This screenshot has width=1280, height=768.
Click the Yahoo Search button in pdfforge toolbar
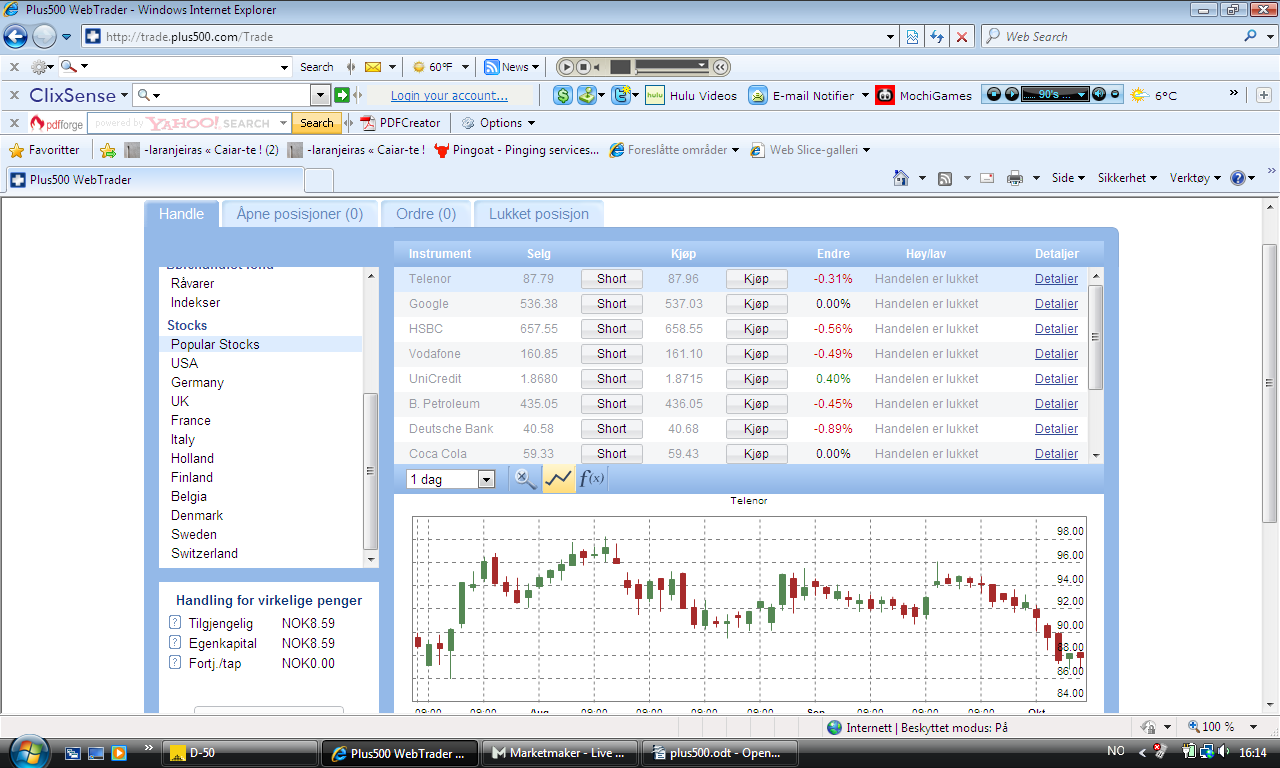tap(317, 123)
